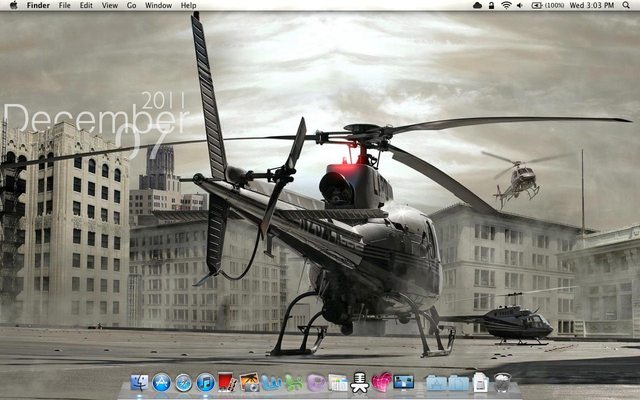The image size is (640, 400).
Task: Launch the white microphone app in dock
Action: tap(360, 382)
